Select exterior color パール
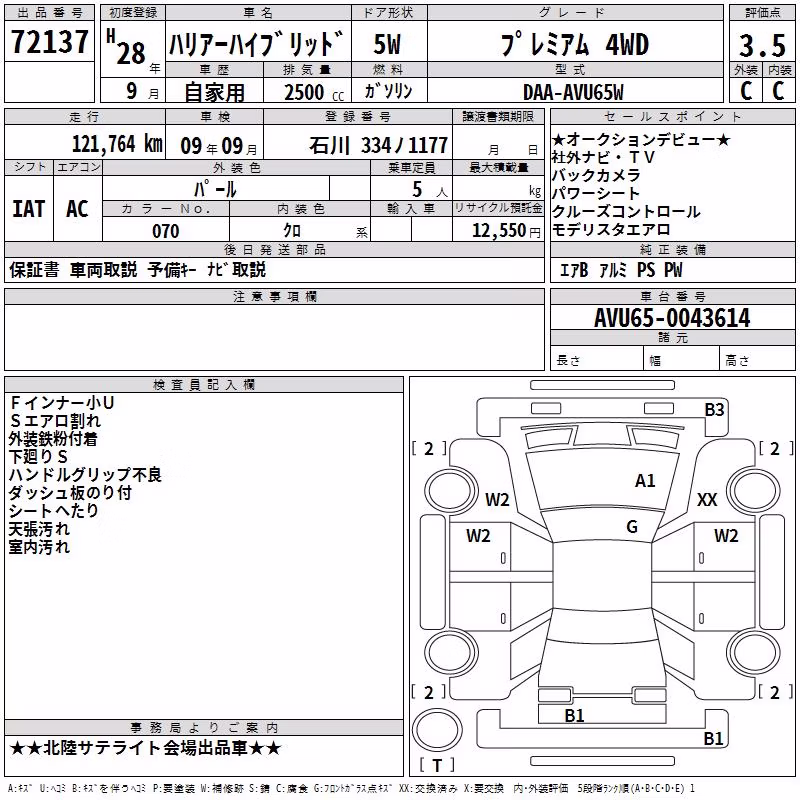This screenshot has height=800, width=800. click(x=215, y=190)
